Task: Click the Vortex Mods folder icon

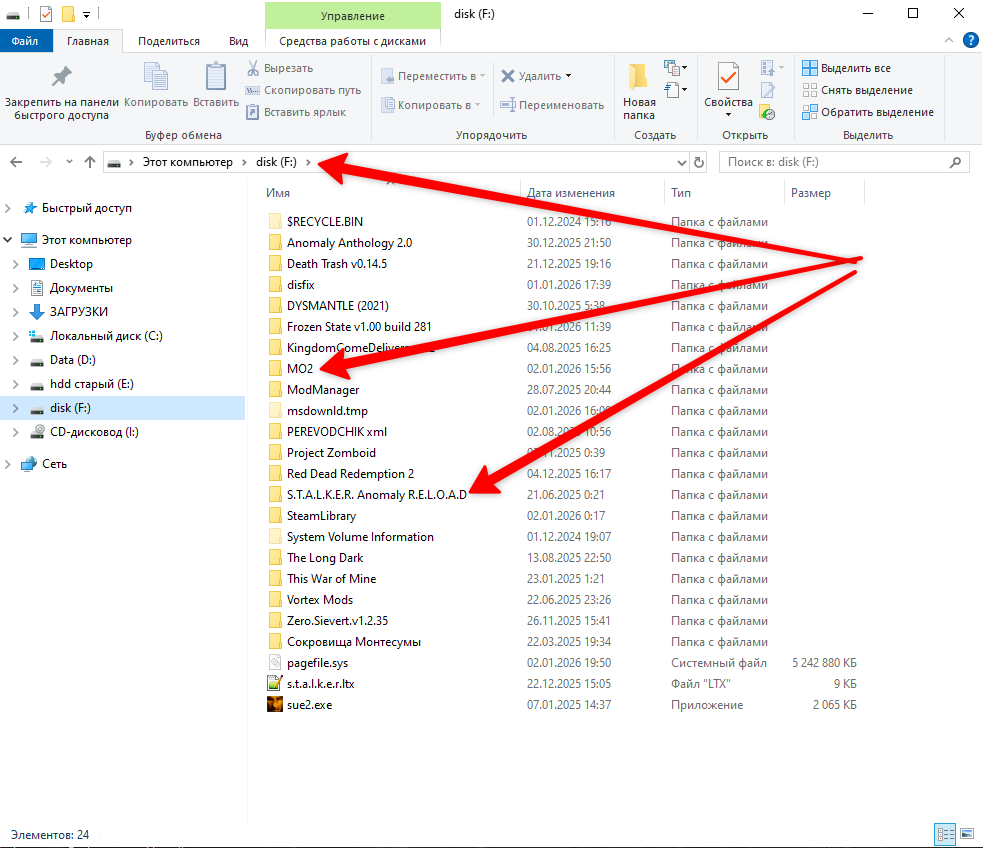Action: pyautogui.click(x=275, y=600)
